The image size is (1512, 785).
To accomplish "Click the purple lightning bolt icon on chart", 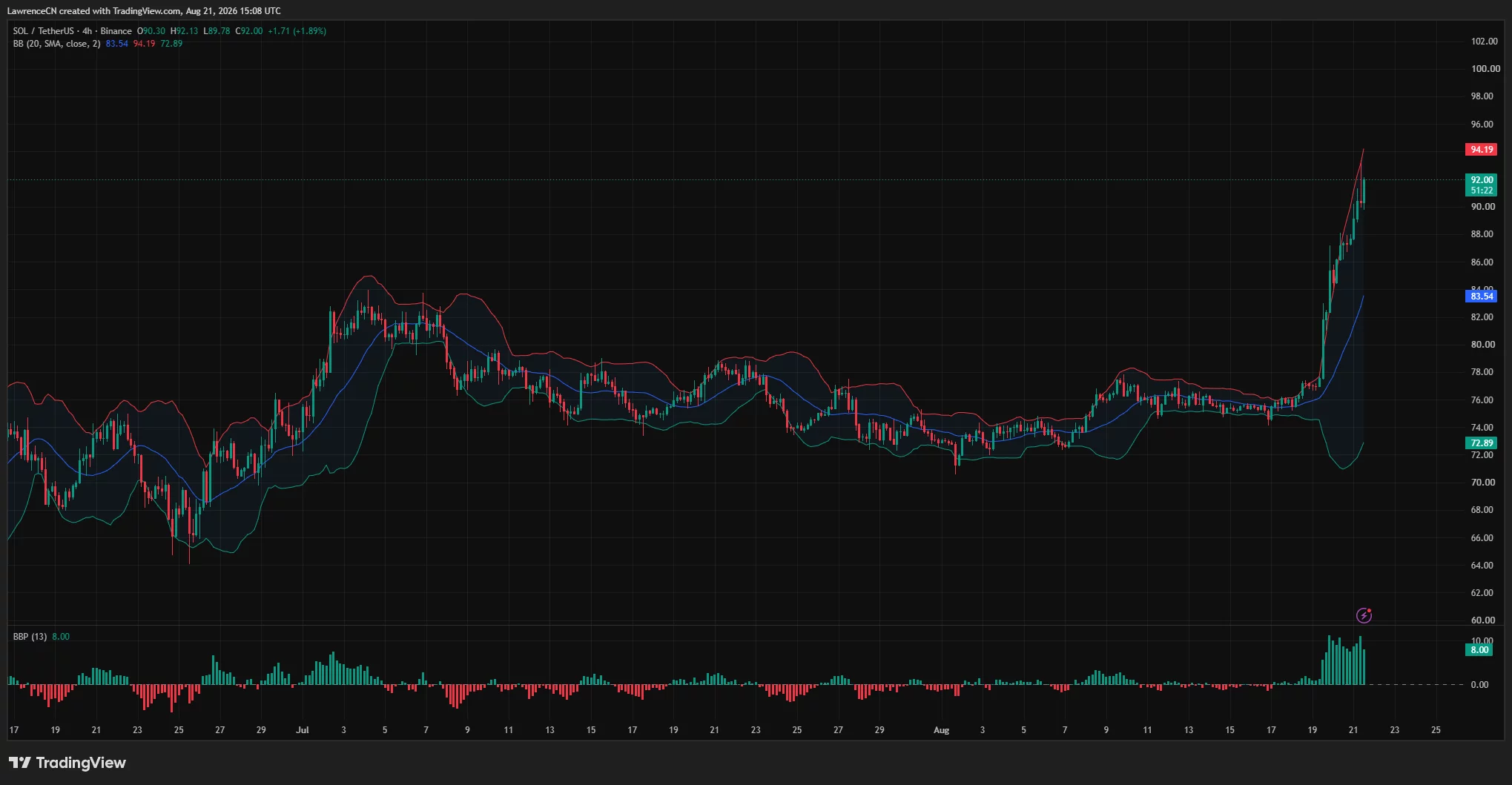I will coord(1364,615).
